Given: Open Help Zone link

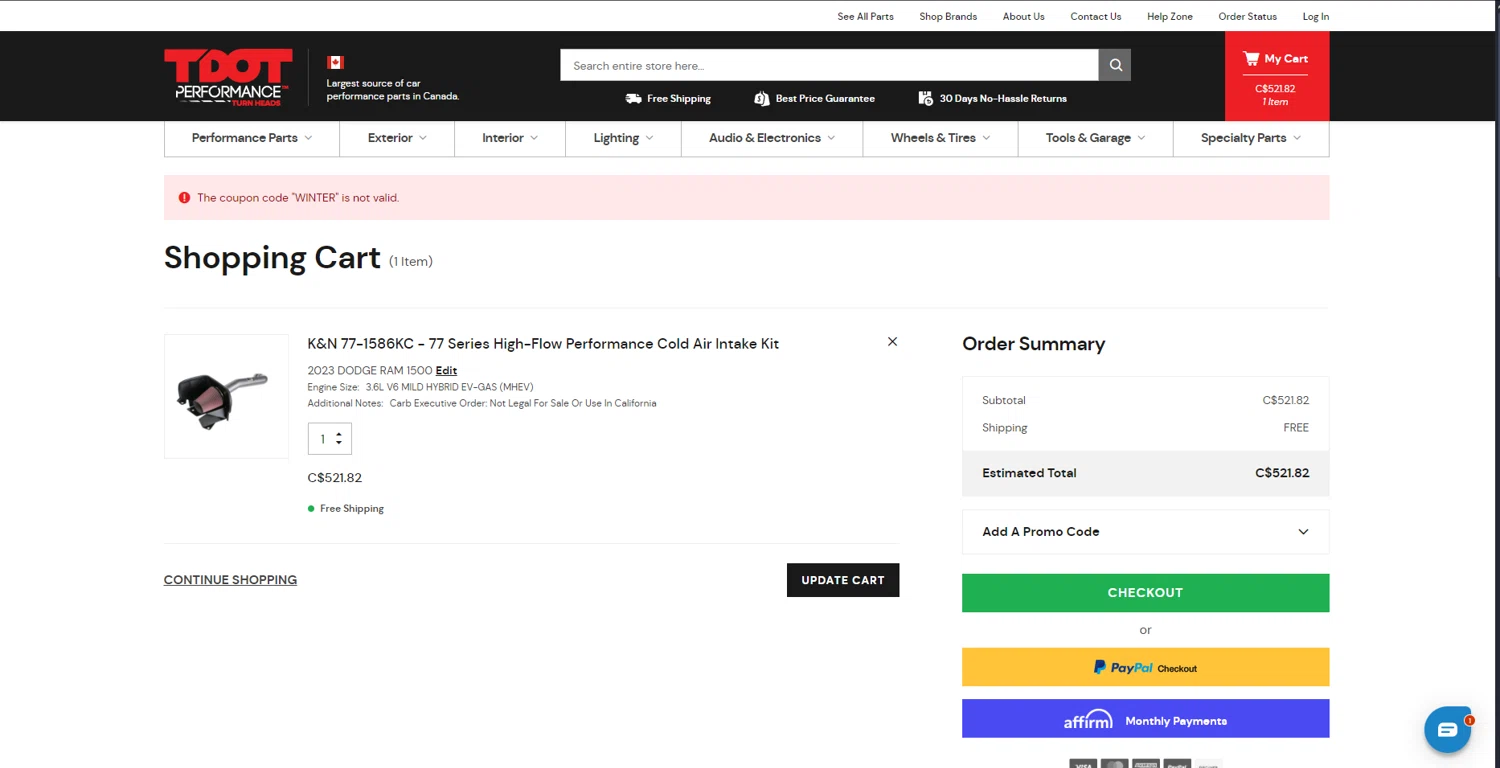Looking at the screenshot, I should tap(1169, 16).
